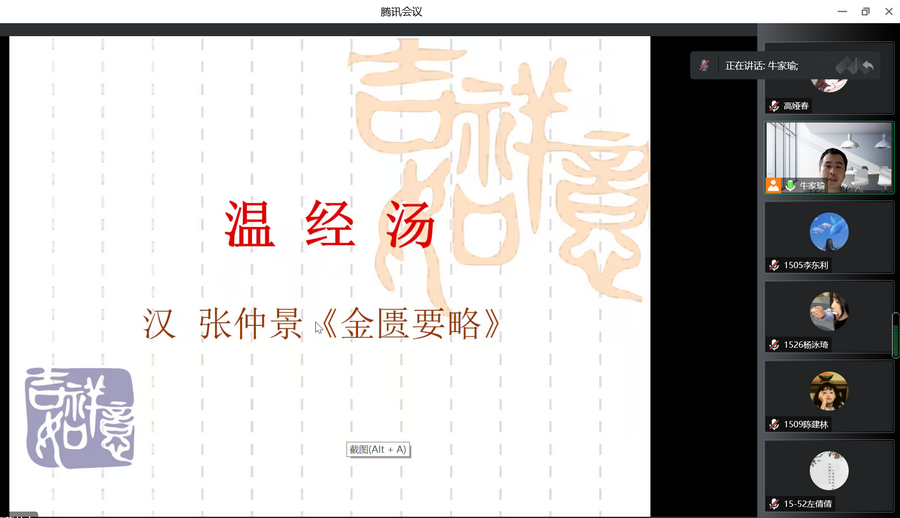Click the participant list scrollbar thumb
This screenshot has width=900, height=518.
[895, 335]
